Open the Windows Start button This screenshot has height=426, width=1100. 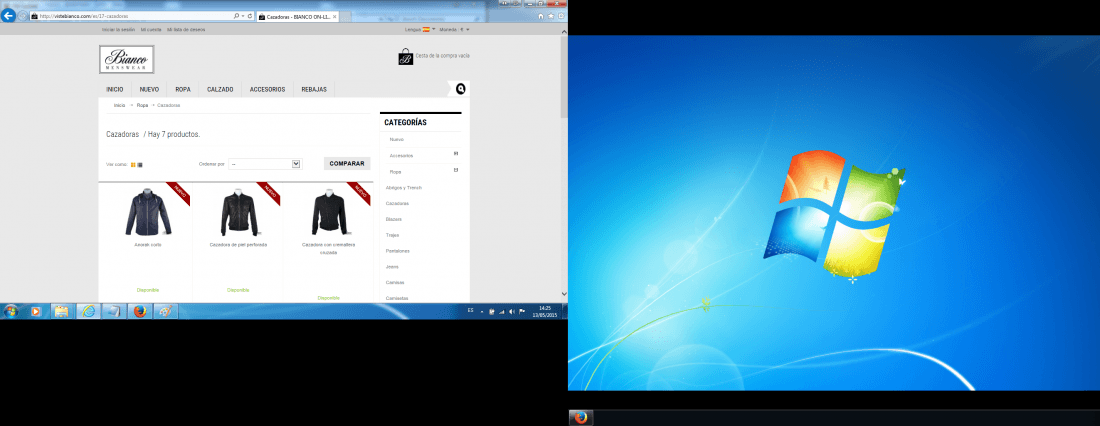pyautogui.click(x=10, y=312)
